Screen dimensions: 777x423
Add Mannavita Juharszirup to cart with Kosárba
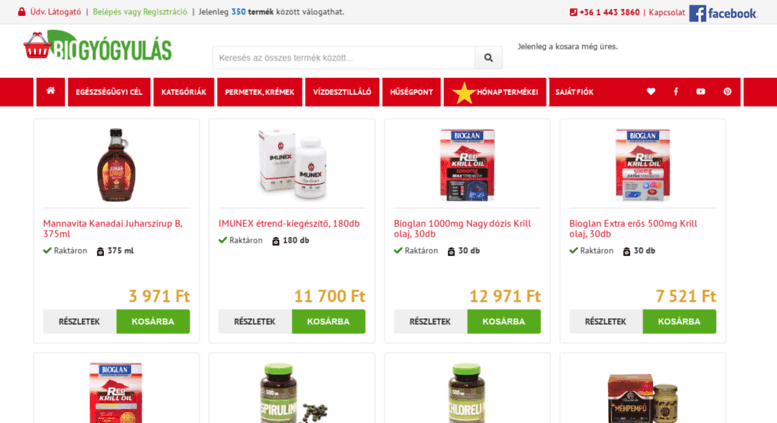(x=153, y=321)
